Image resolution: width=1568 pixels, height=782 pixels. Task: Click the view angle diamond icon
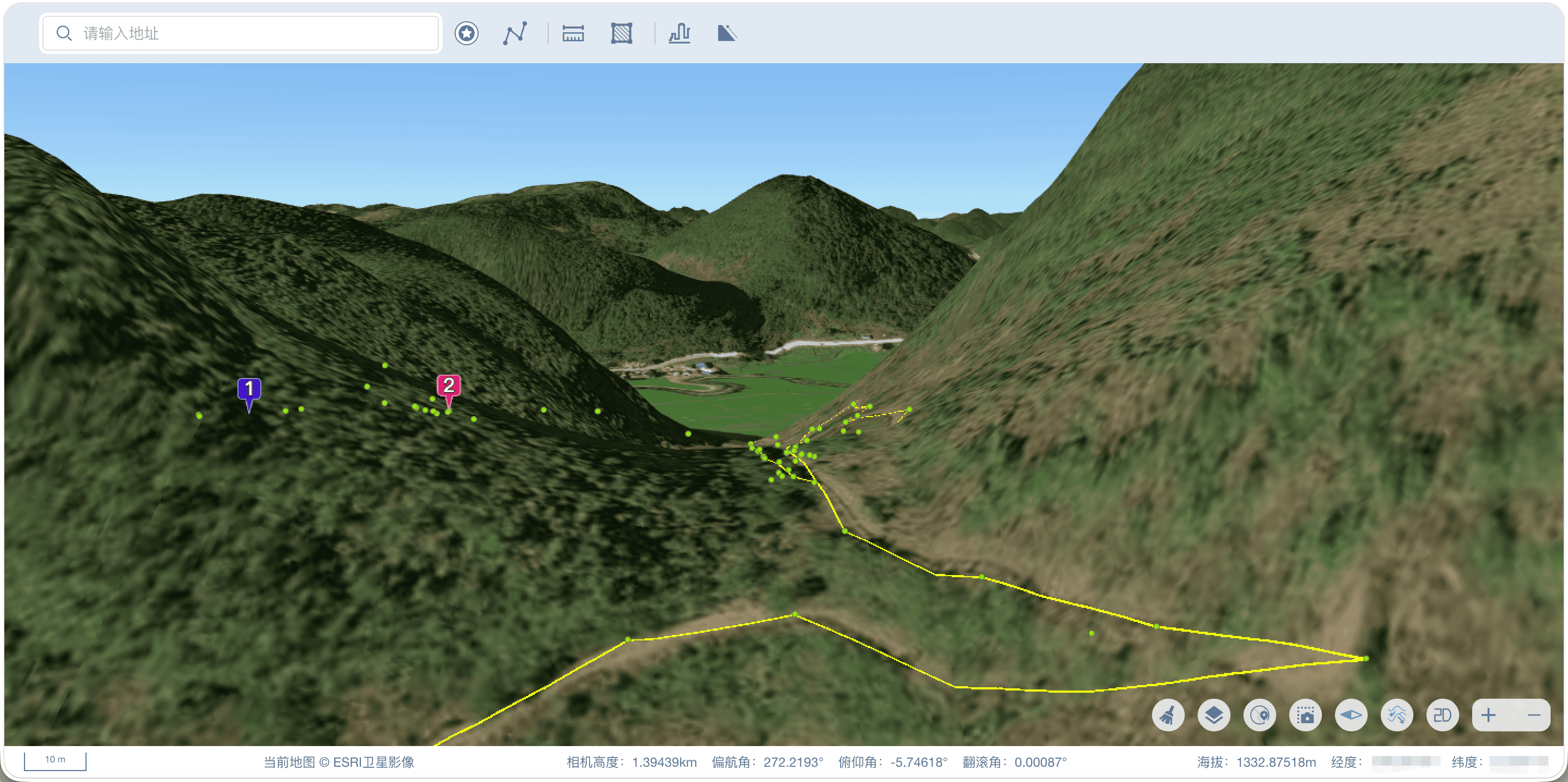click(x=1351, y=714)
